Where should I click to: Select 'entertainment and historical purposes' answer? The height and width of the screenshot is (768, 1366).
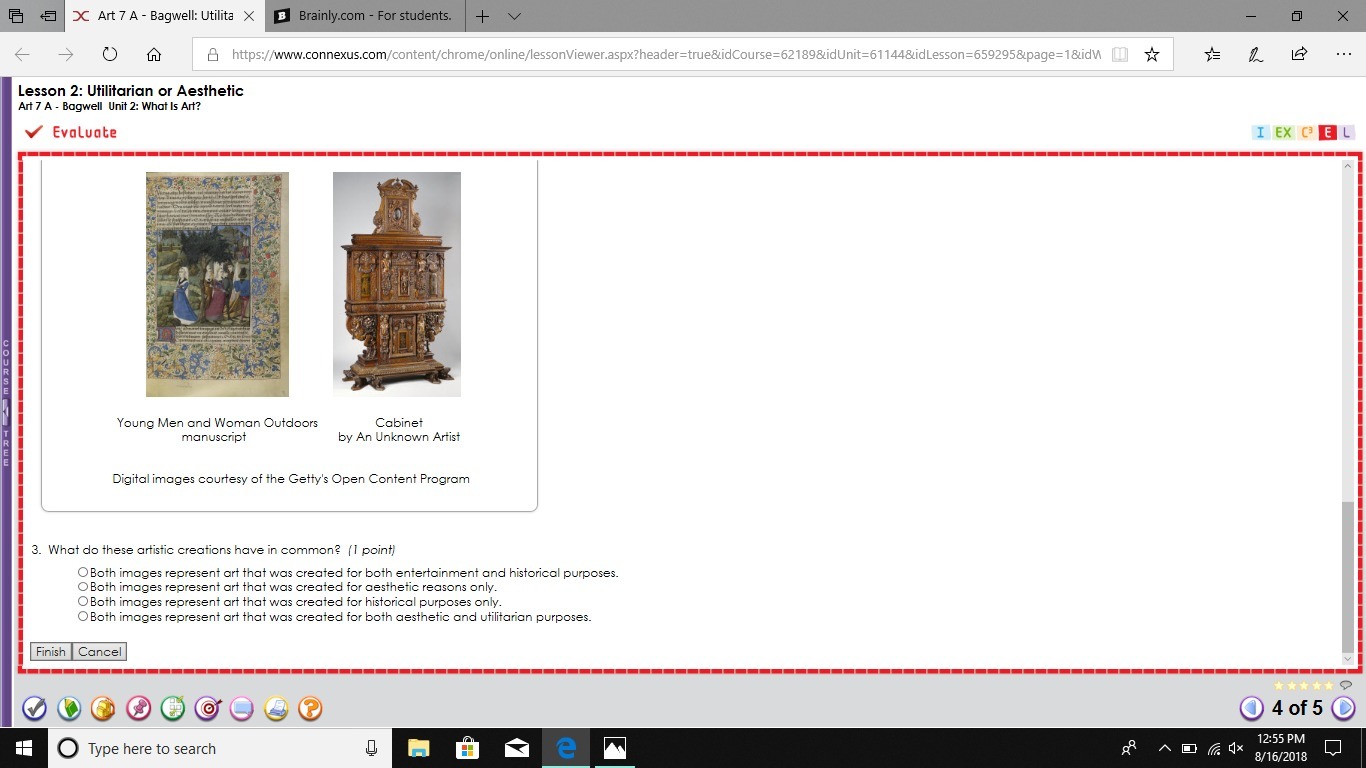click(83, 572)
